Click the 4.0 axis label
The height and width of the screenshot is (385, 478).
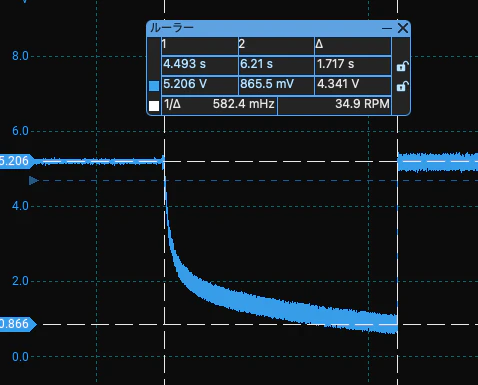pos(20,206)
